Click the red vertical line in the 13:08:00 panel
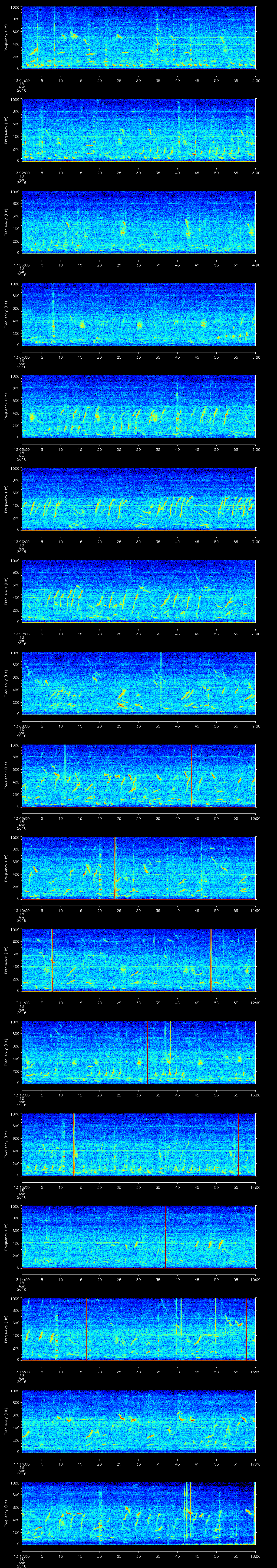Image resolution: width=277 pixels, height=1568 pixels. click(161, 683)
